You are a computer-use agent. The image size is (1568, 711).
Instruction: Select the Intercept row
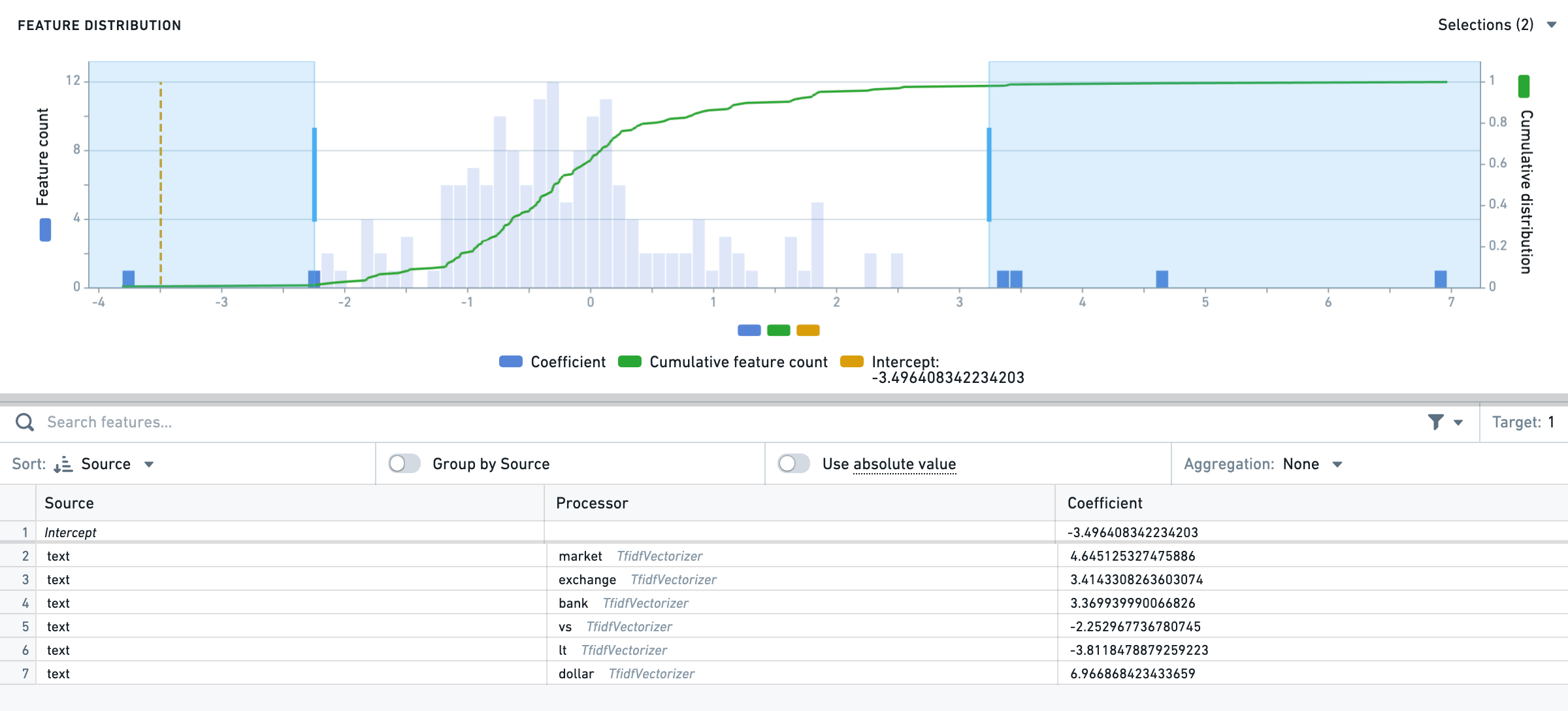[x=784, y=532]
